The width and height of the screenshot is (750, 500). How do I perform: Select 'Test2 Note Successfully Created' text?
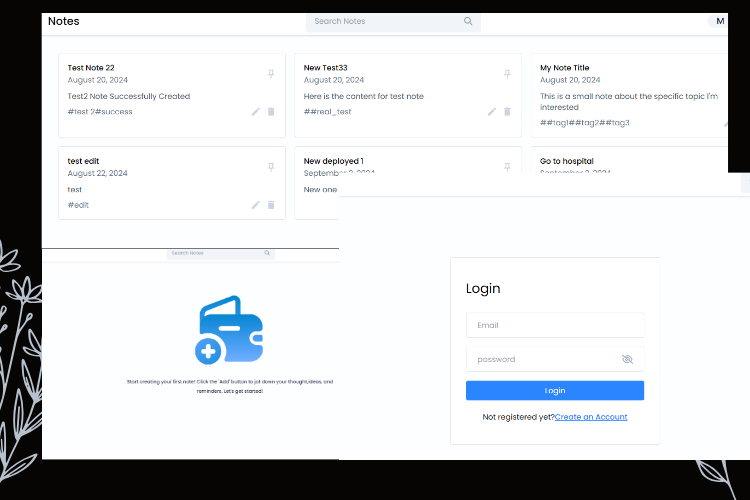[x=129, y=96]
